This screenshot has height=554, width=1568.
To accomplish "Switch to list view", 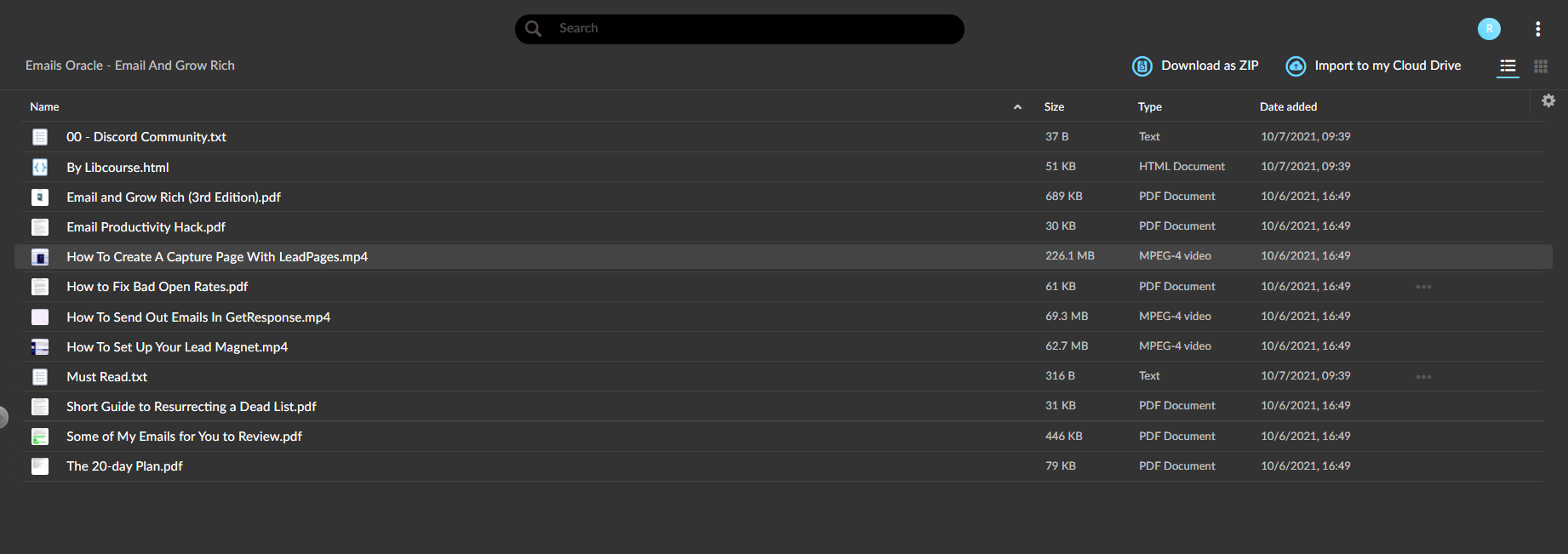I will coord(1508,66).
